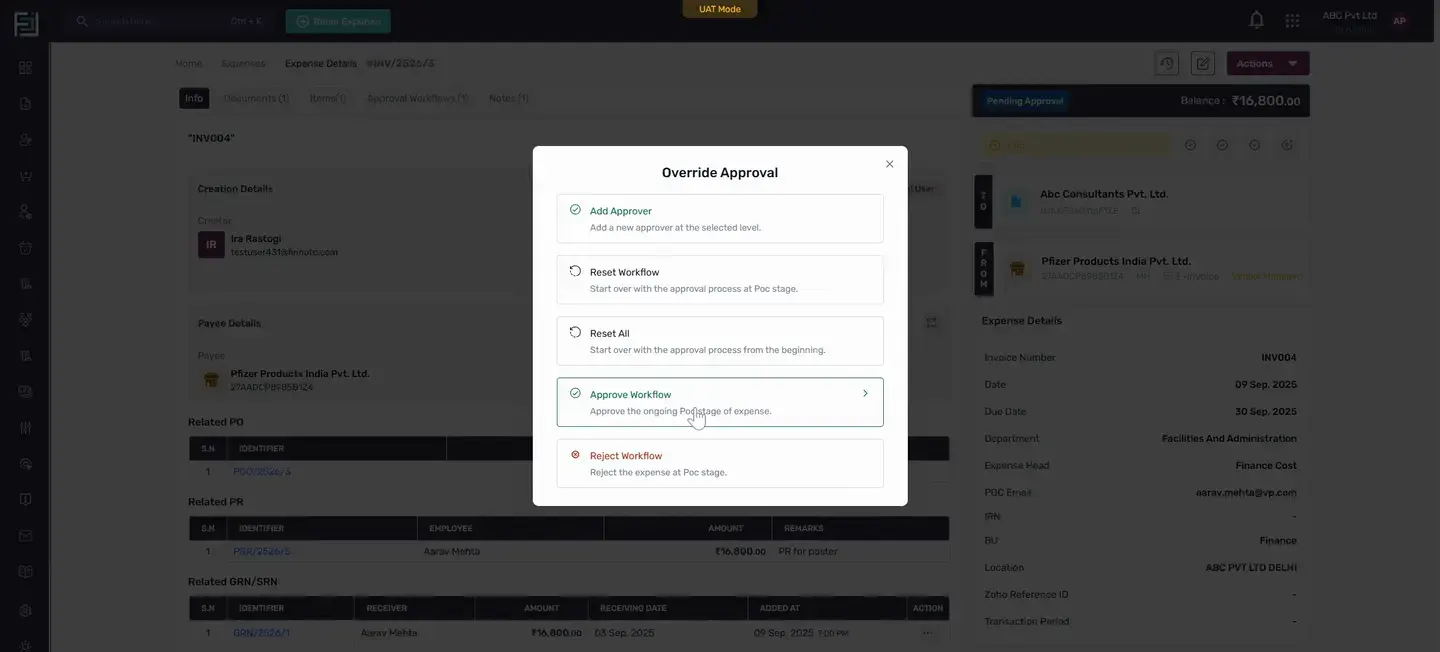The height and width of the screenshot is (652, 1440).
Task: Click the Payee Details refresh icon
Action: (x=931, y=322)
